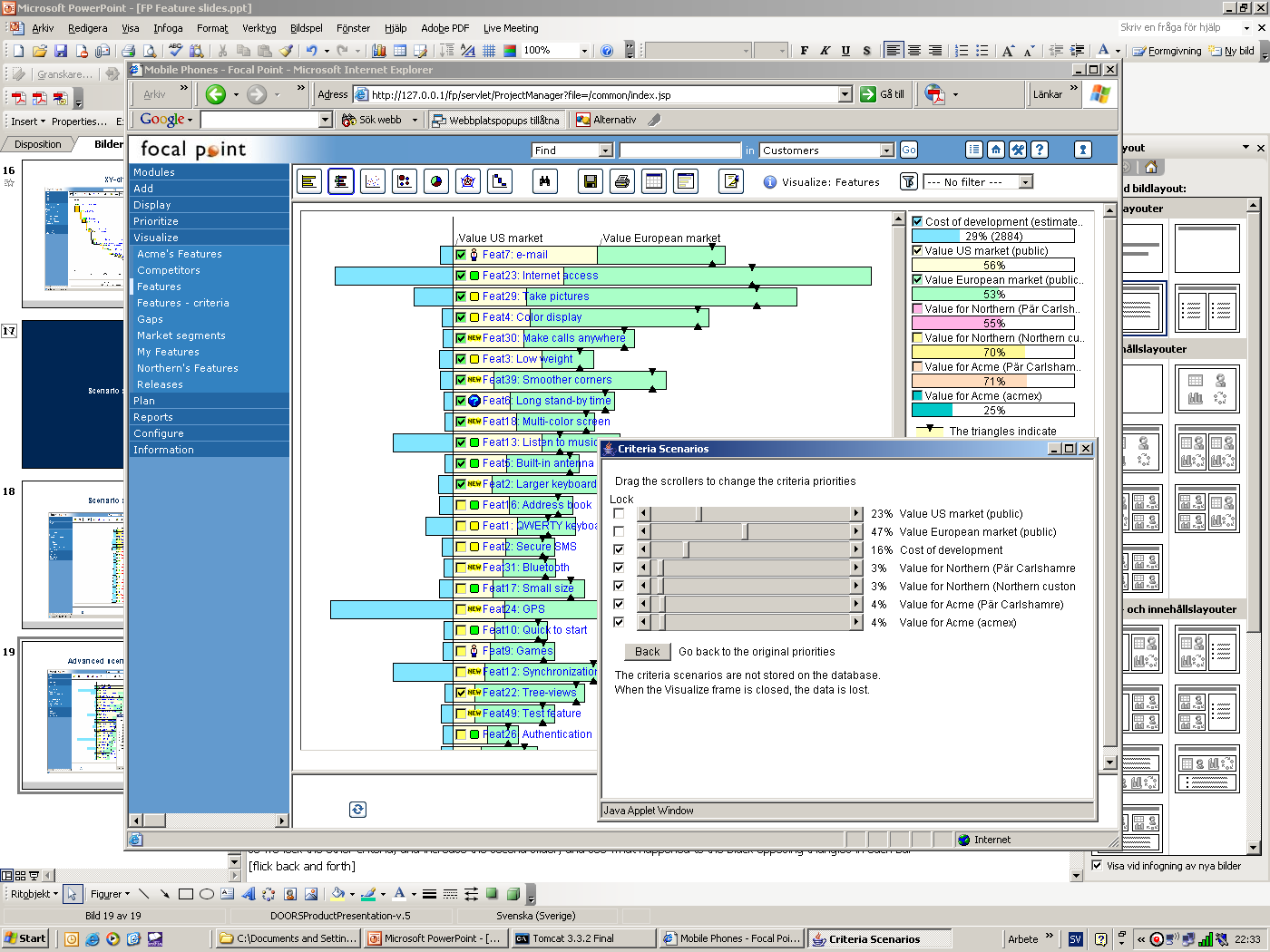
Task: Open the scatter plot visualization icon
Action: coord(373,181)
